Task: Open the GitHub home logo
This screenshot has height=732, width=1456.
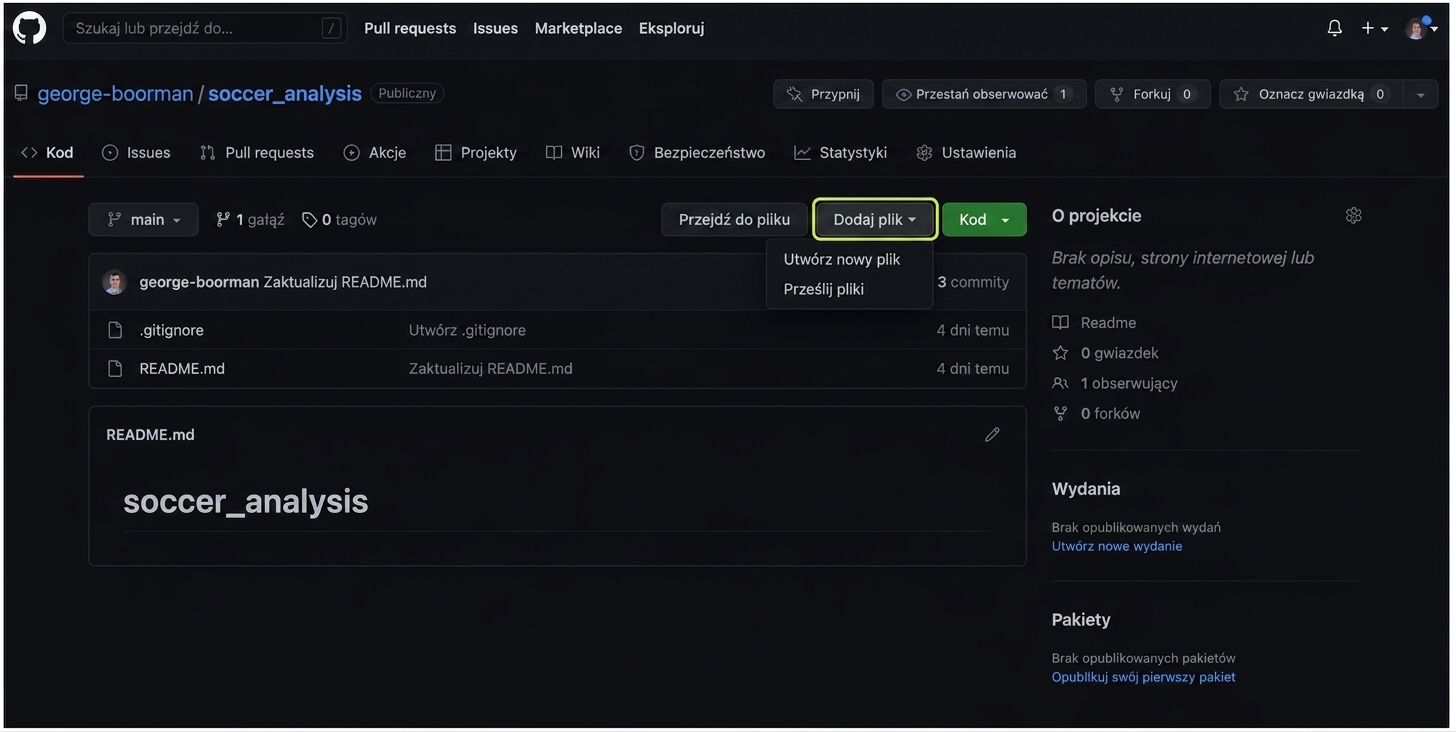Action: [29, 28]
